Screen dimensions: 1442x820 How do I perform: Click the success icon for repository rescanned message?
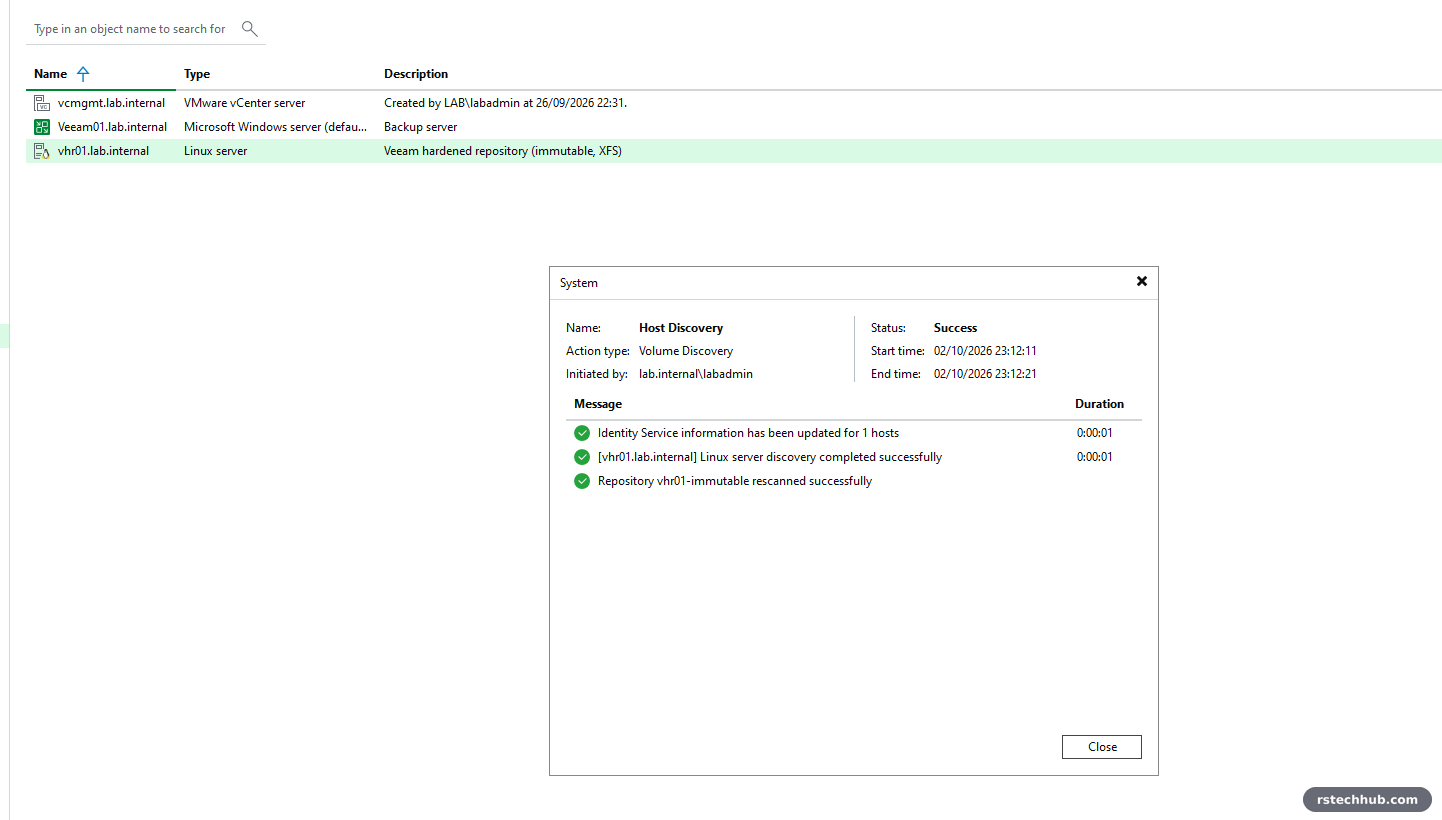(582, 481)
